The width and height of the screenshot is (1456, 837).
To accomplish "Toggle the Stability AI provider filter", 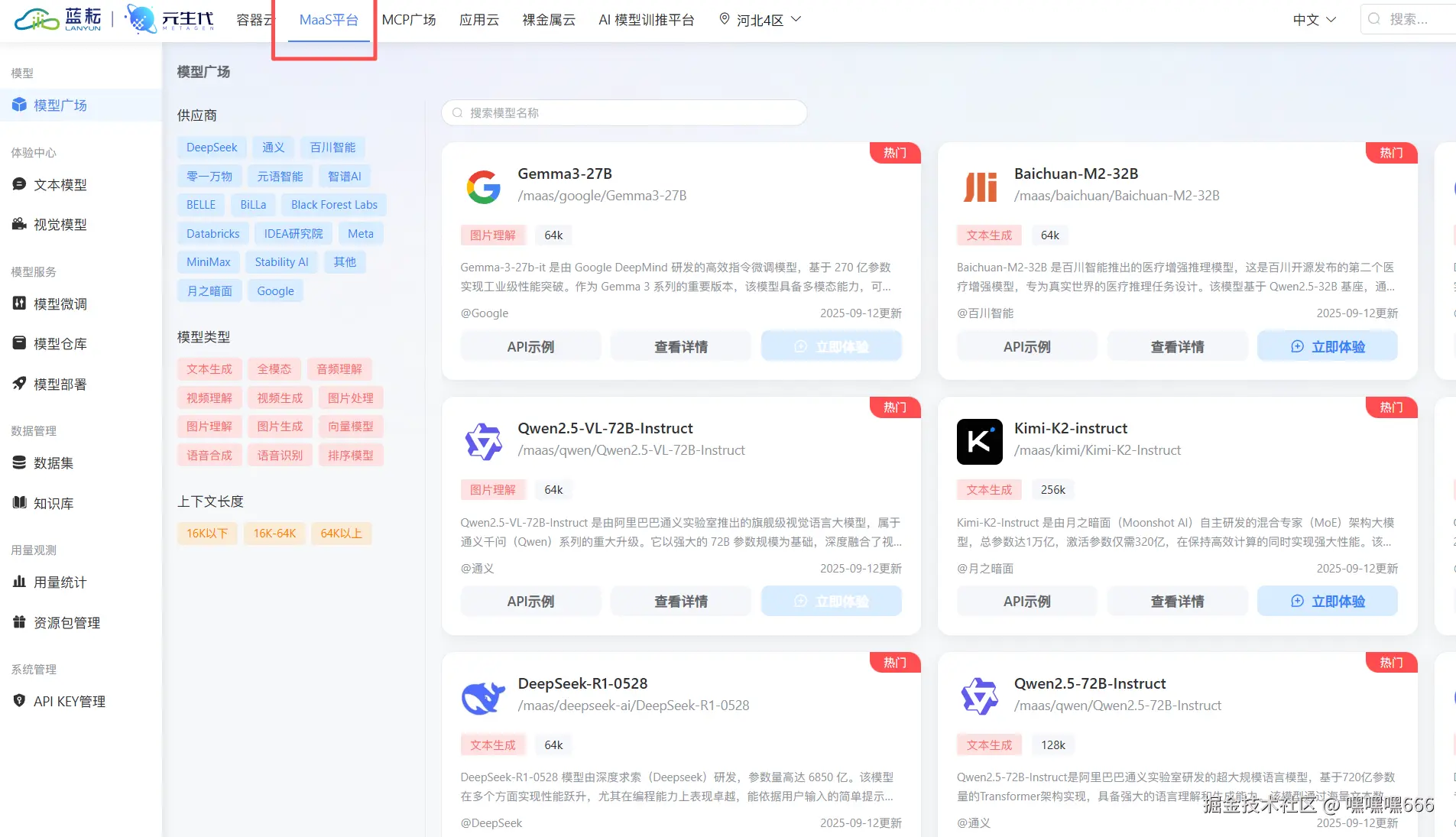I will (x=281, y=262).
